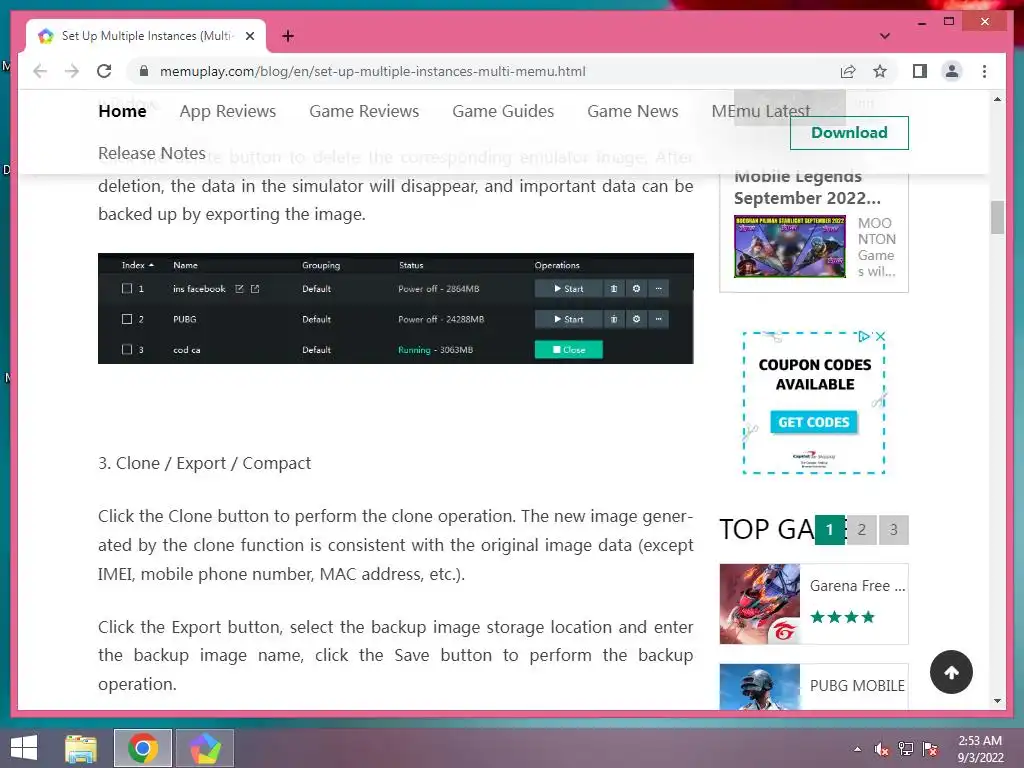Open the MEmu taskbar icon
The width and height of the screenshot is (1024, 768).
[205, 748]
